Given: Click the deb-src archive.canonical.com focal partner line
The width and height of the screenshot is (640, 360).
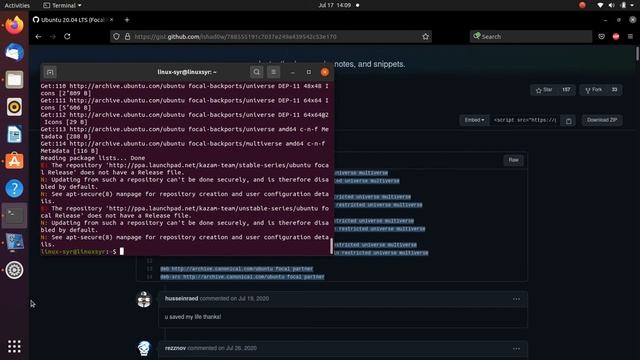Looking at the screenshot, I should pyautogui.click(x=242, y=277).
